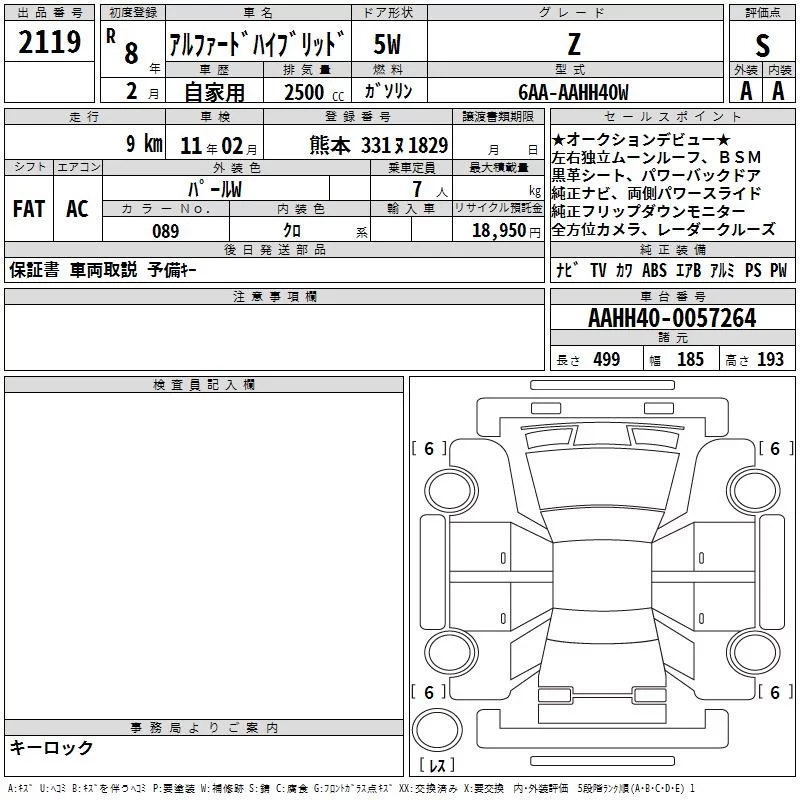
Task: Click grade value Z
Action: [574, 44]
